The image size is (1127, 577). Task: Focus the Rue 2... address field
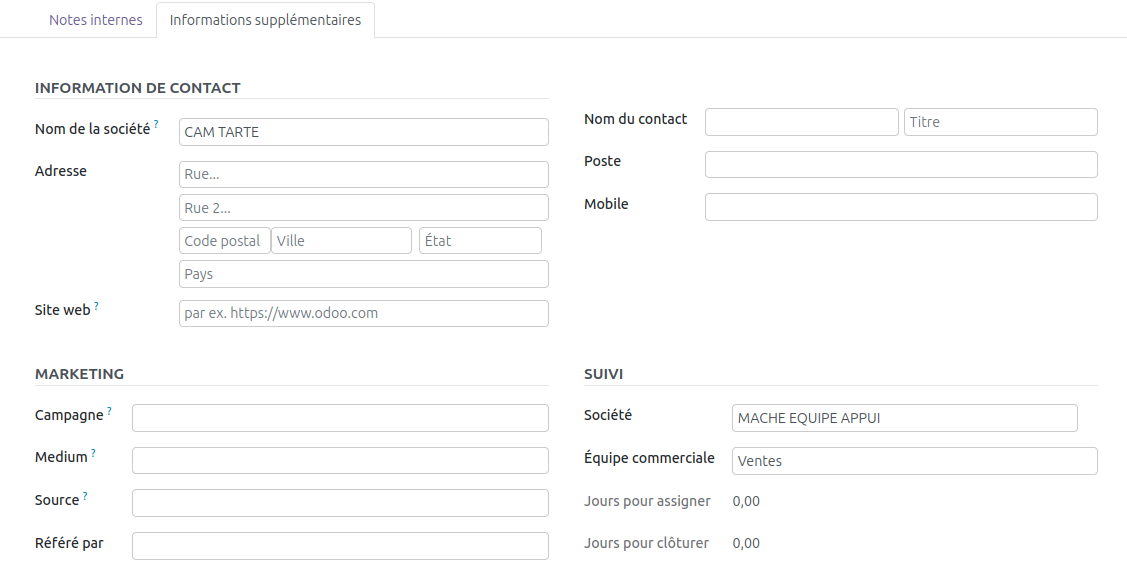[x=364, y=208]
